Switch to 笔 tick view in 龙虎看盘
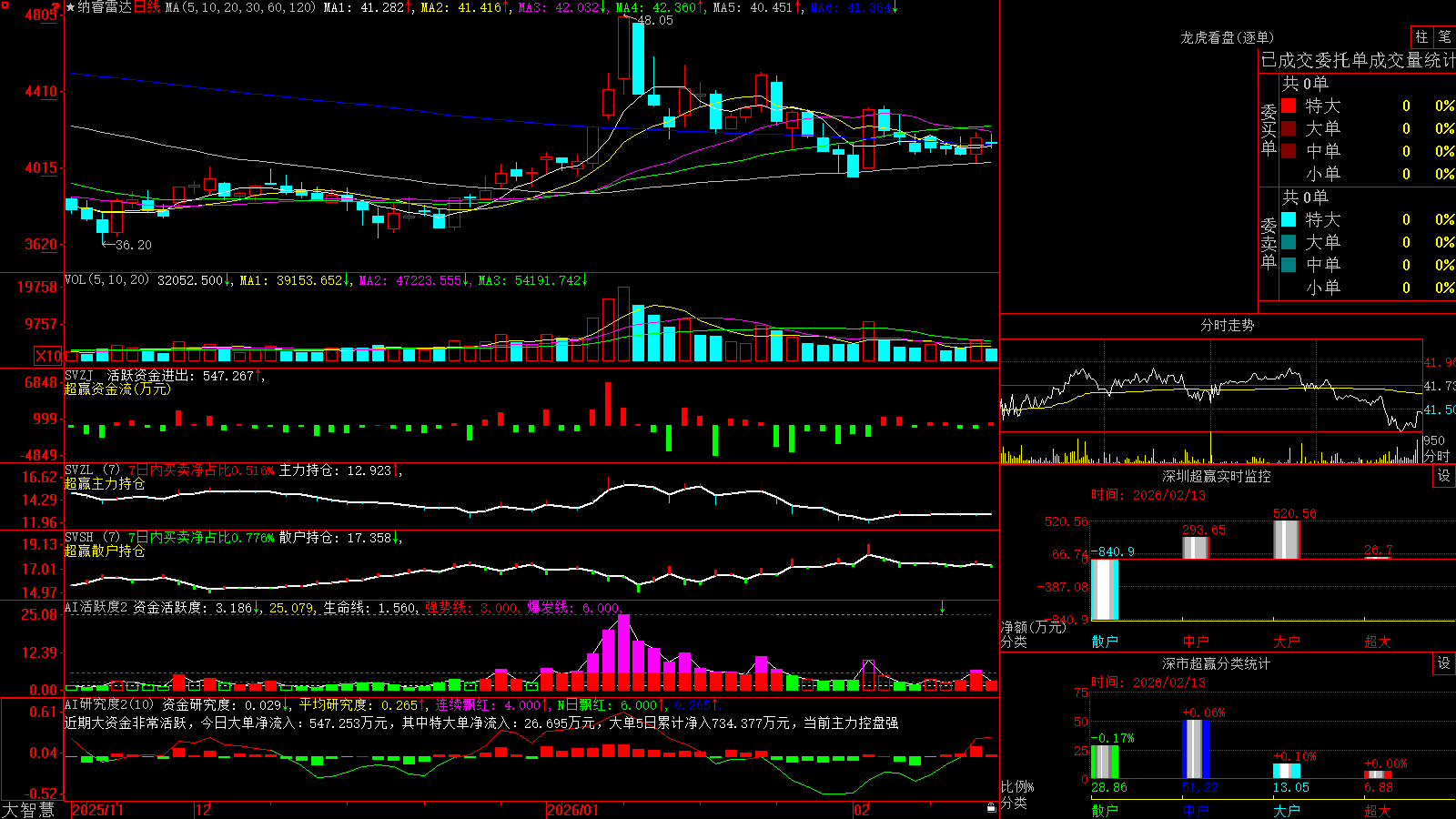The image size is (1456, 819). pyautogui.click(x=1445, y=36)
